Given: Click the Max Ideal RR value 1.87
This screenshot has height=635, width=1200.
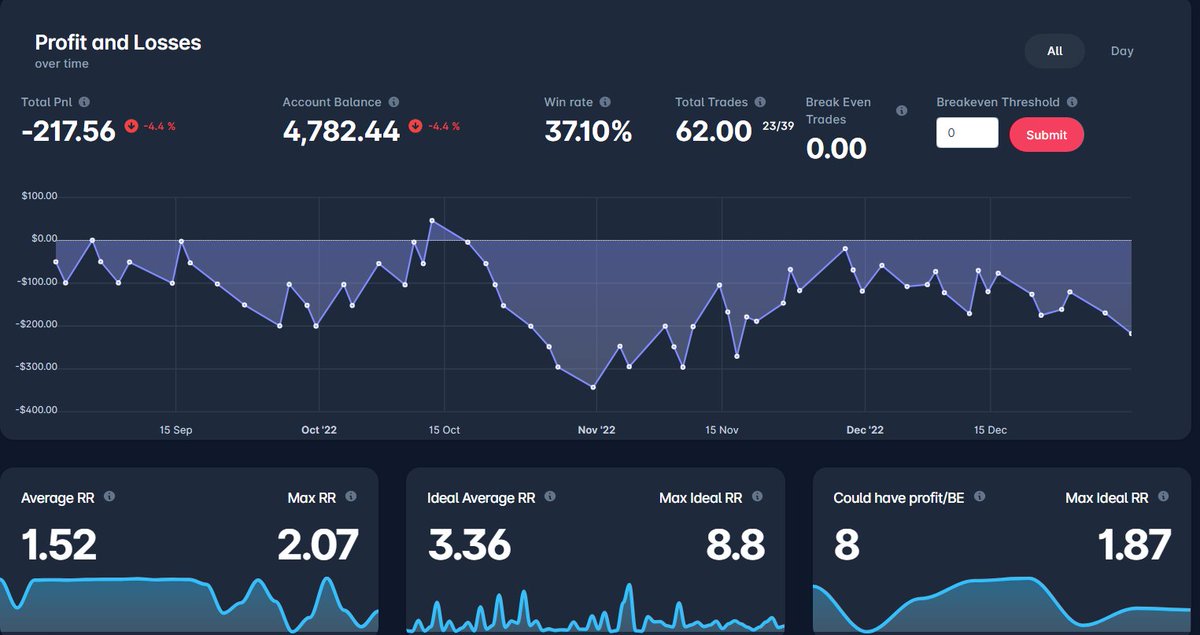Looking at the screenshot, I should point(1134,545).
